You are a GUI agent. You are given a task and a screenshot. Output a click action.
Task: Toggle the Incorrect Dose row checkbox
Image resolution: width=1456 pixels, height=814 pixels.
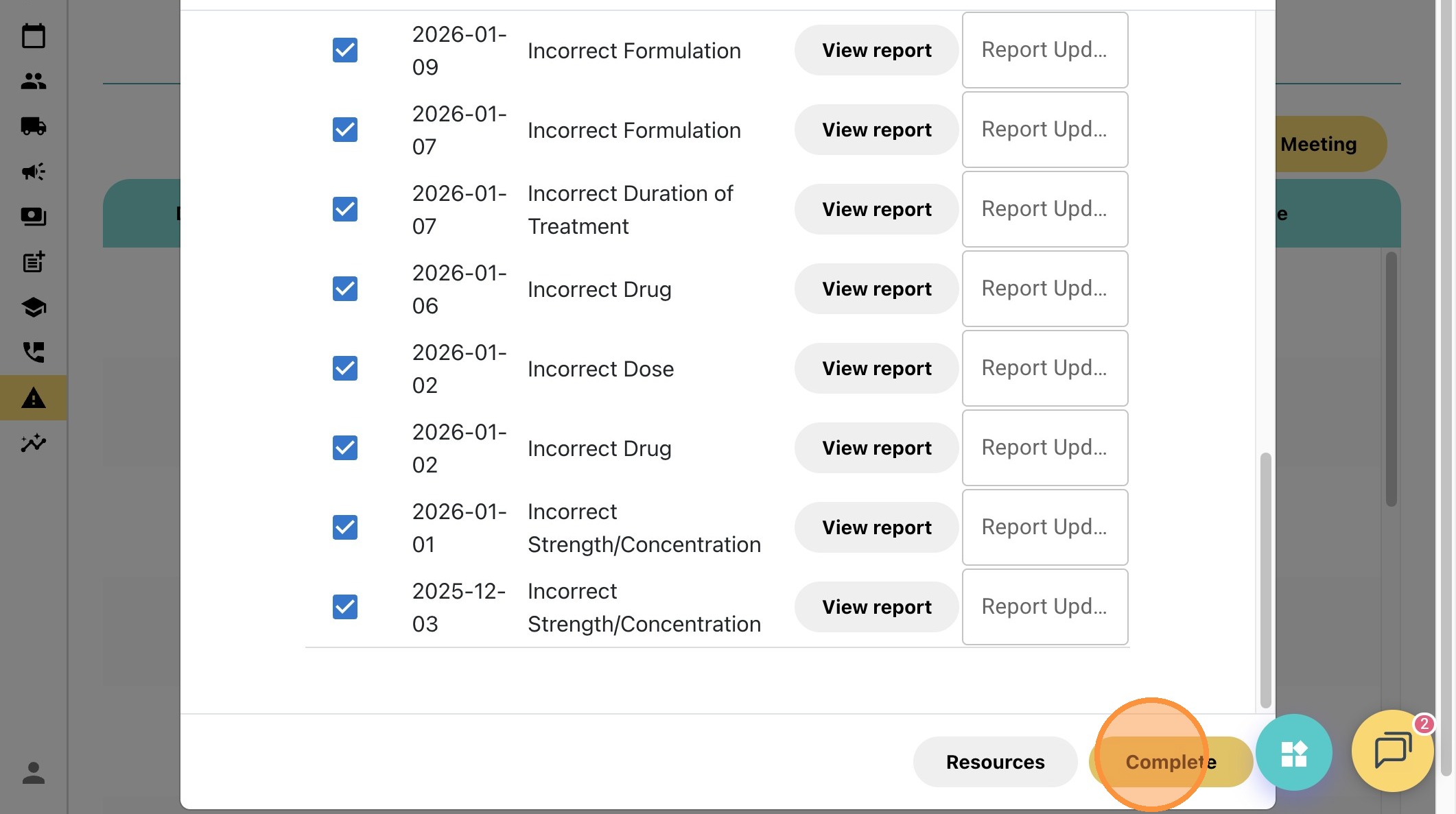pyautogui.click(x=345, y=368)
